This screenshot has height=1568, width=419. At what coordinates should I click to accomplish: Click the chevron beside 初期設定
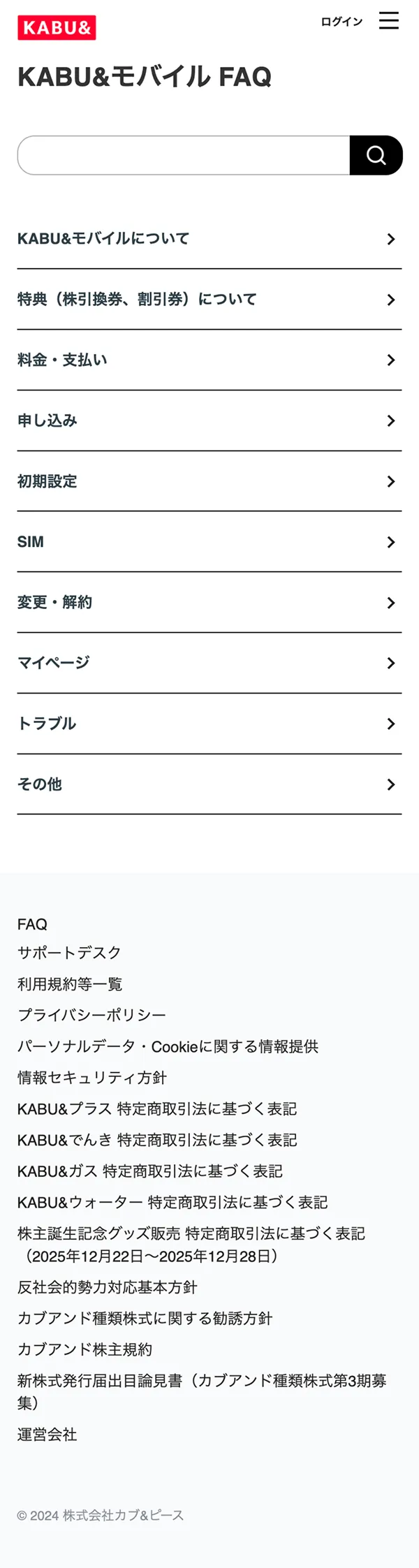[390, 482]
